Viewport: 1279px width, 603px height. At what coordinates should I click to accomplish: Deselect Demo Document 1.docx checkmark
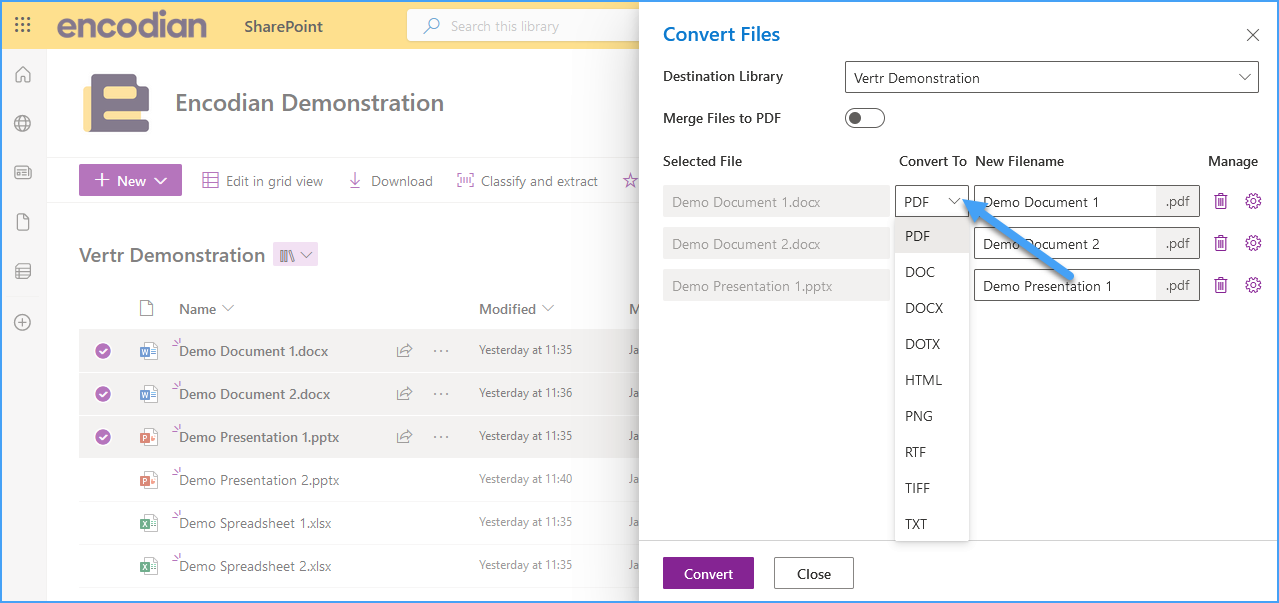(x=103, y=351)
